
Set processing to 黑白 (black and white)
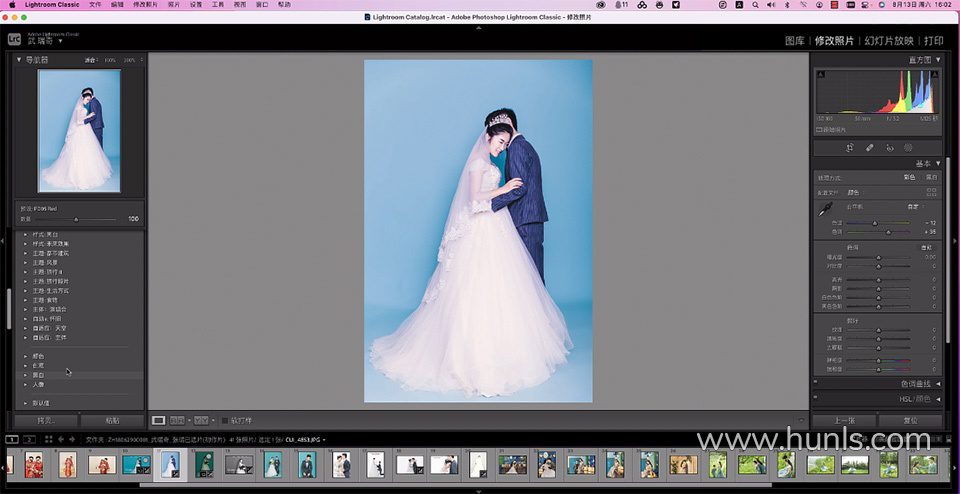click(x=931, y=177)
